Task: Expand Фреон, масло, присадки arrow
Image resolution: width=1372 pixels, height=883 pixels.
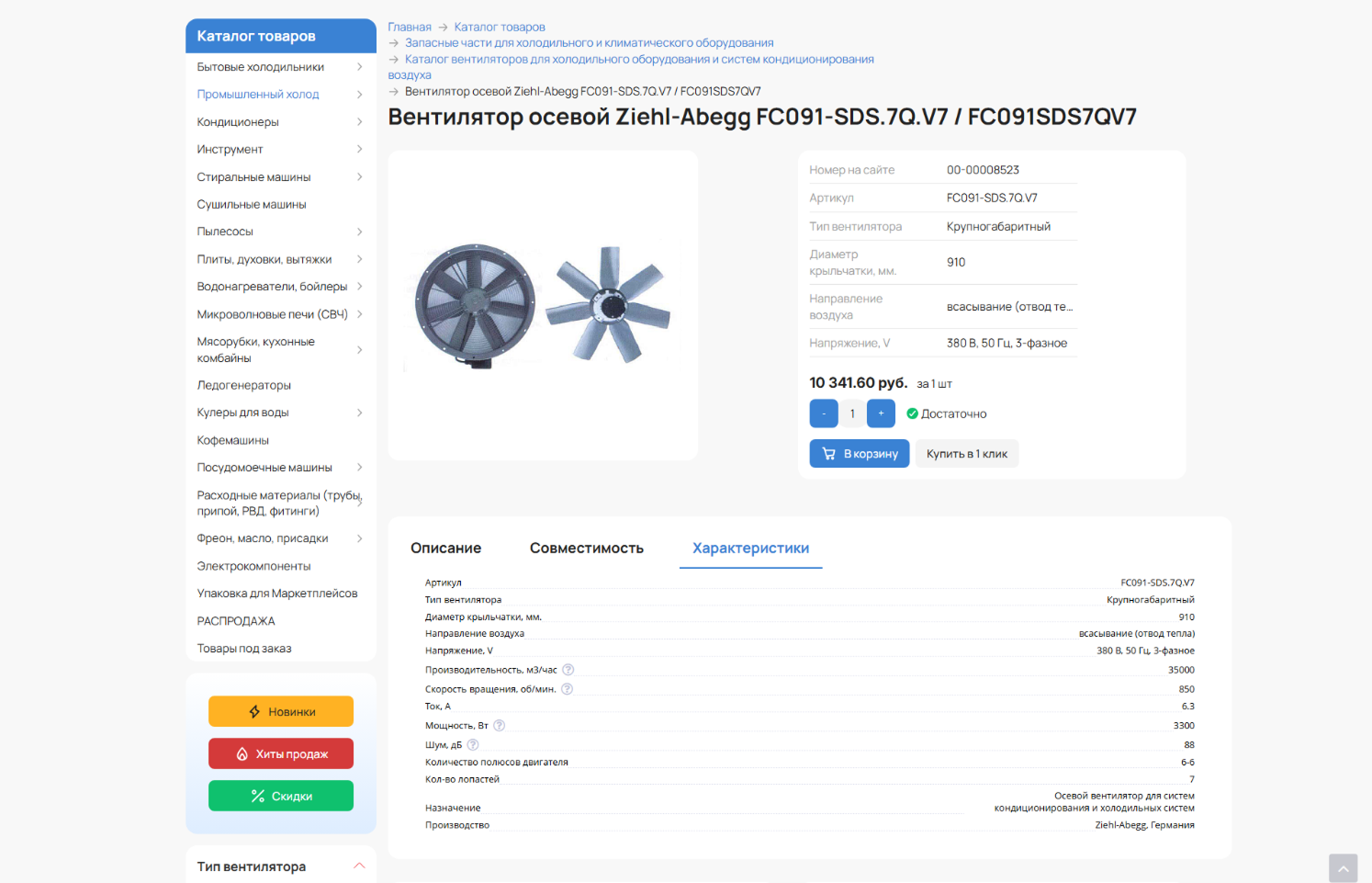Action: point(359,538)
